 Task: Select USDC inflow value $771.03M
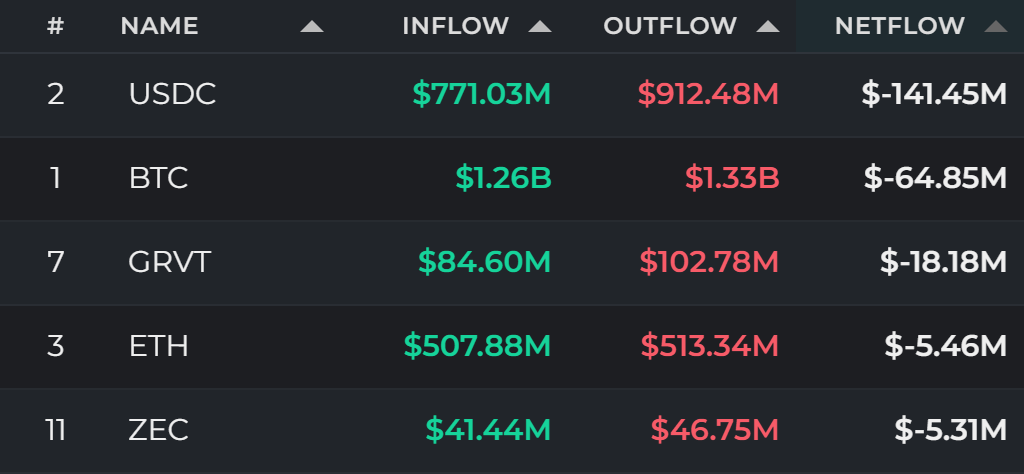(482, 95)
